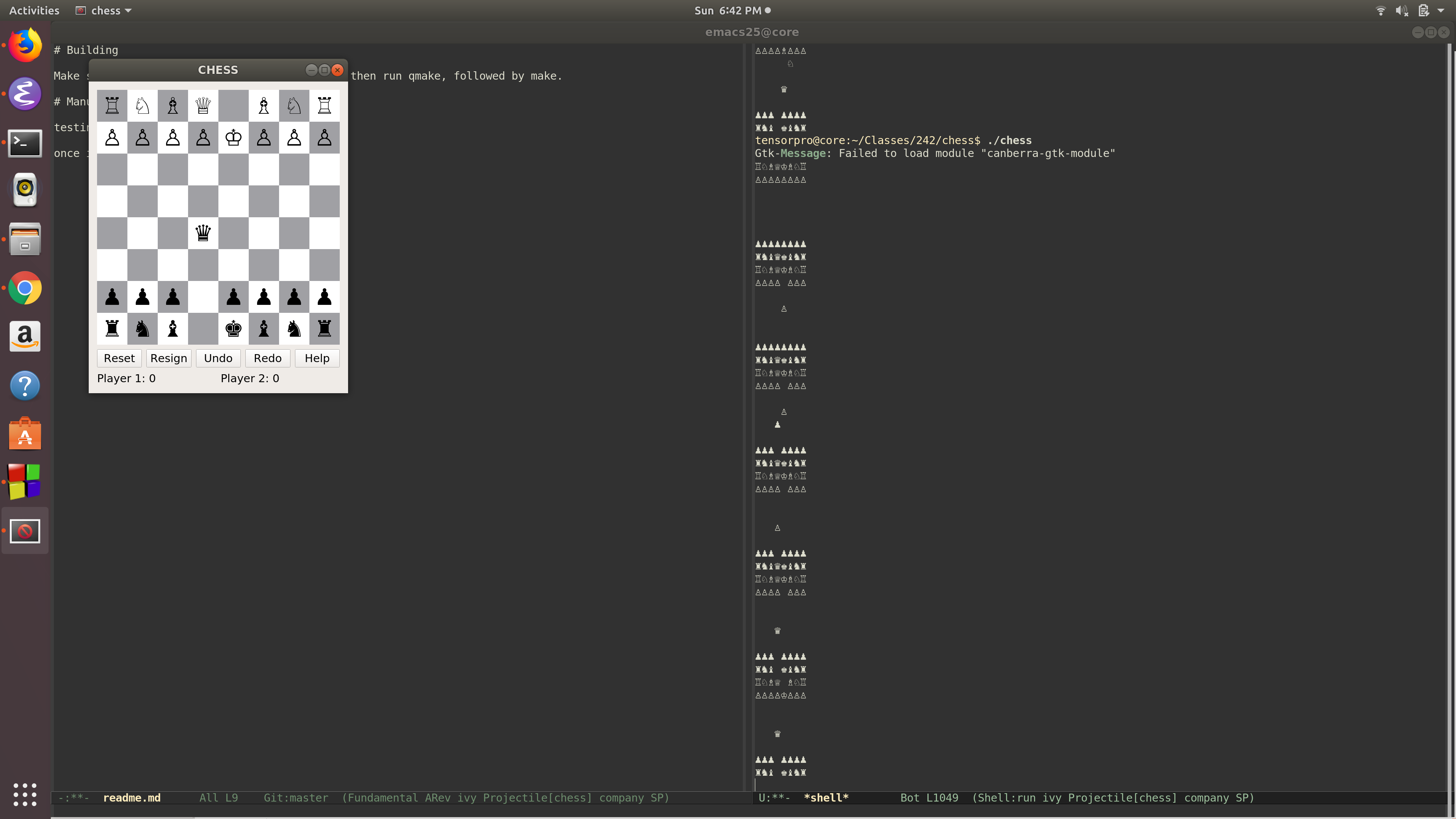The image size is (1456, 819).
Task: Show applications grid at dock bottom
Action: (25, 794)
